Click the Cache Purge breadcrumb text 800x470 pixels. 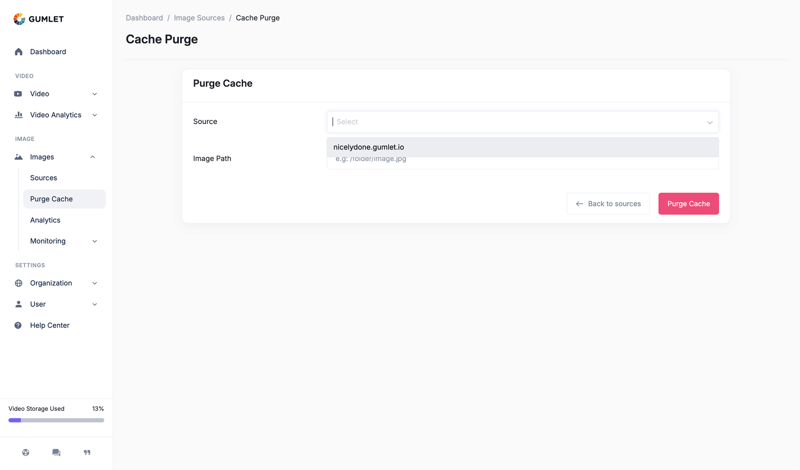click(x=258, y=18)
